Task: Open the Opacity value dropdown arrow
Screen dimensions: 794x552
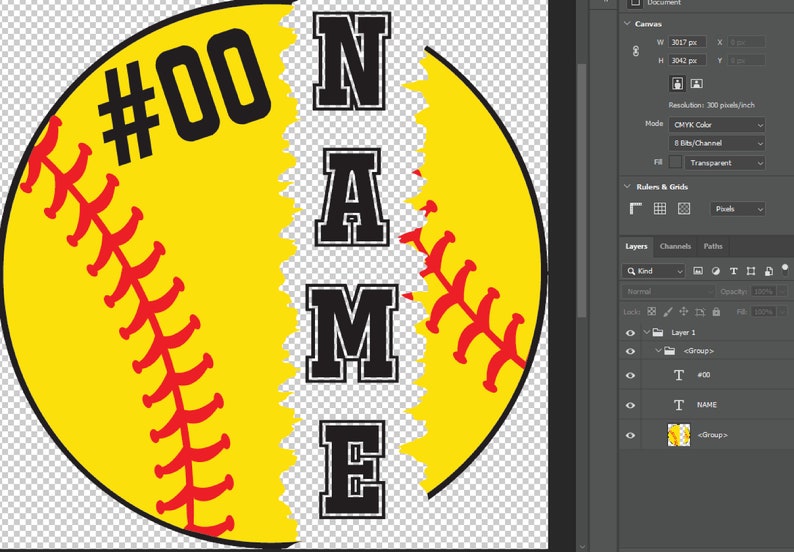Action: [x=783, y=291]
